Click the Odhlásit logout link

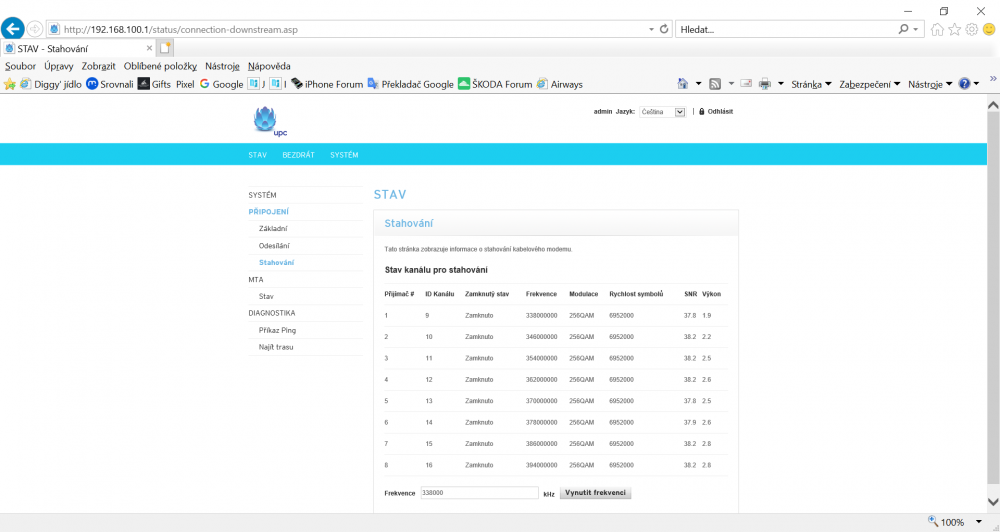720,112
